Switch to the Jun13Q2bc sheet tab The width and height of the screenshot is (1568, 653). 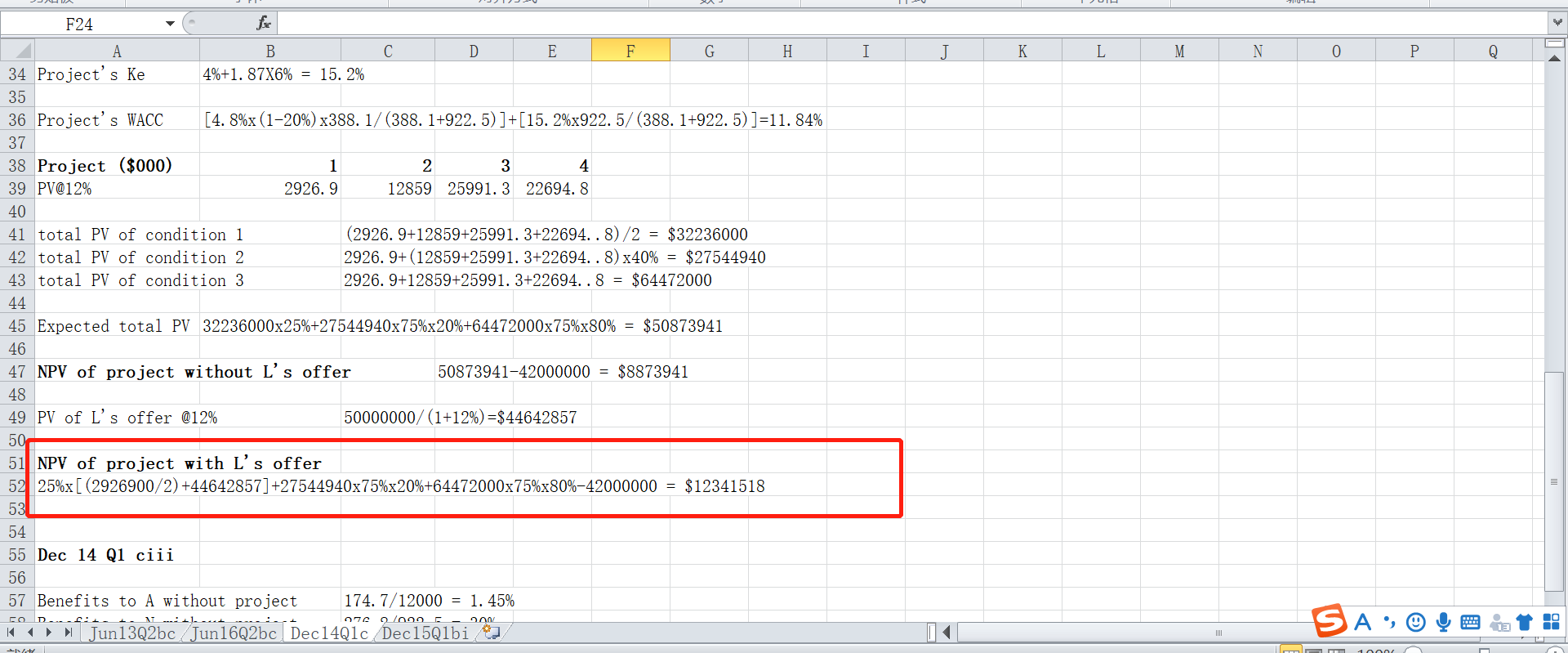click(x=132, y=633)
